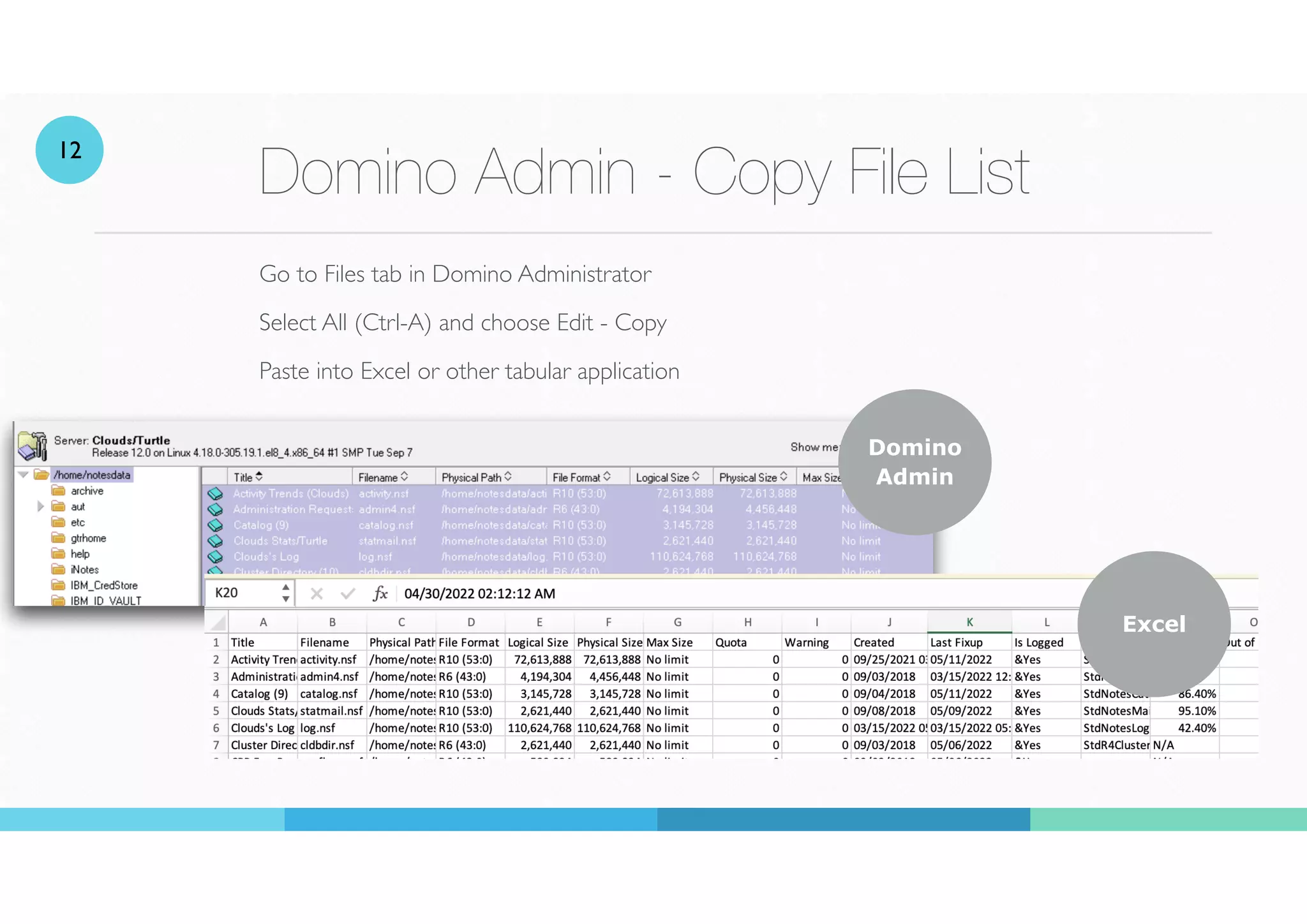The image size is (1307, 924).
Task: Select the aut folder in tree
Action: 78,507
